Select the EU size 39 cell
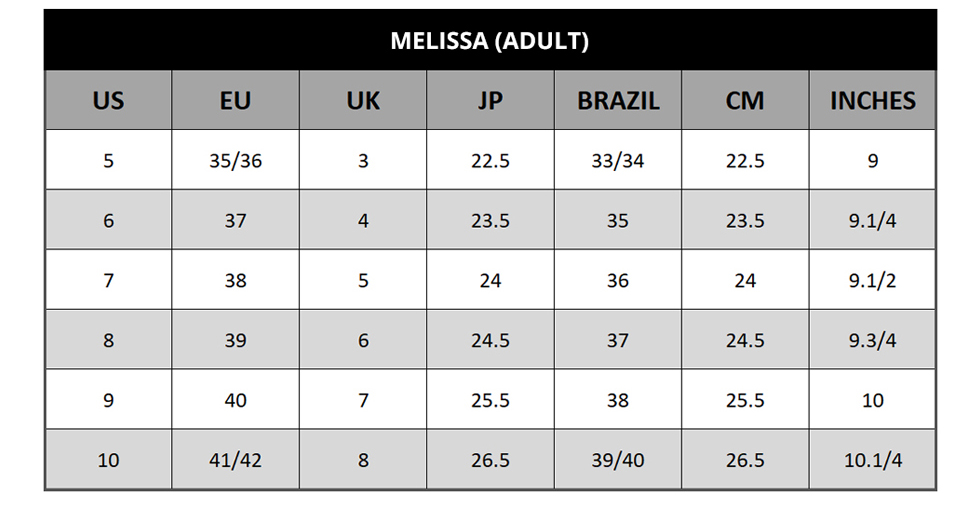 tap(235, 340)
